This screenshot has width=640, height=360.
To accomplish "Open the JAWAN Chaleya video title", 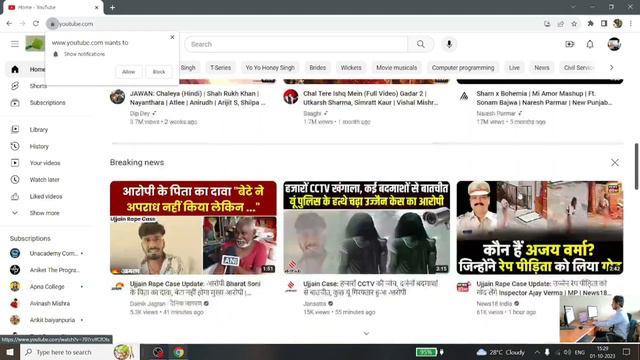I will 198,98.
